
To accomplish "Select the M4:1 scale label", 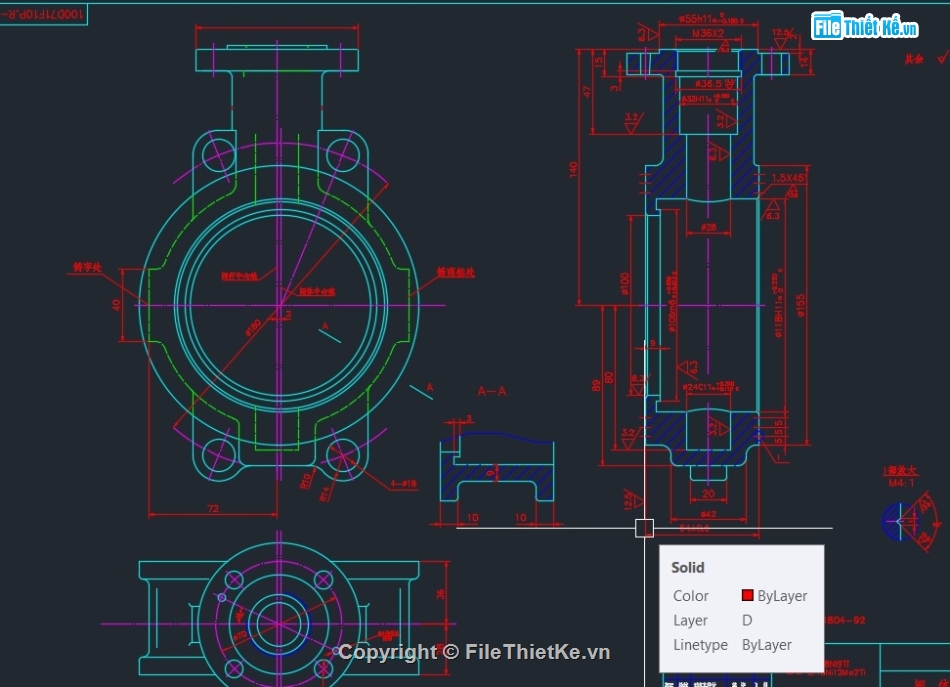I will tap(902, 483).
